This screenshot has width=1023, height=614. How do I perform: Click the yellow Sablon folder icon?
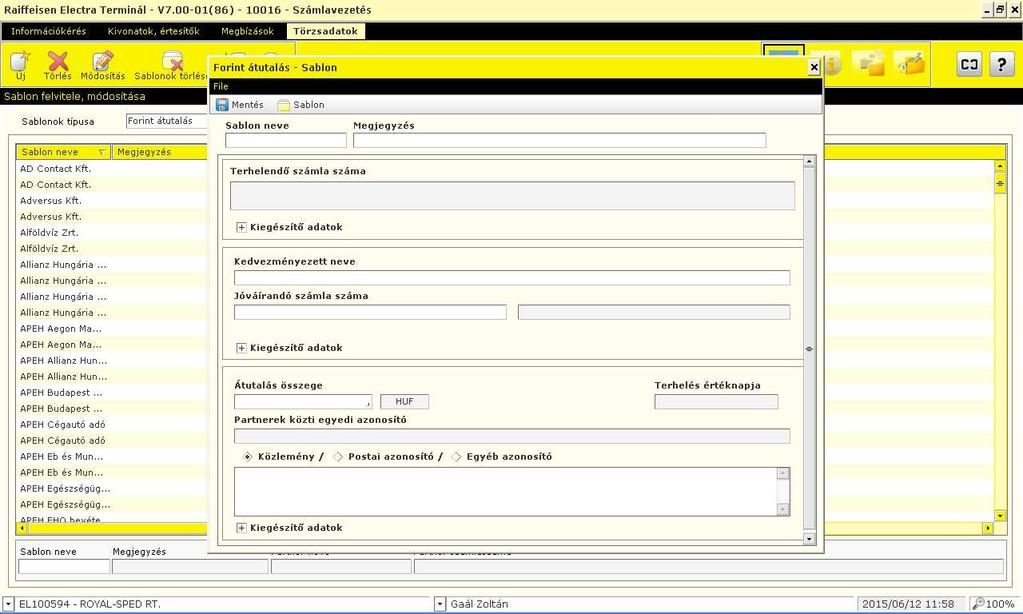tap(283, 104)
